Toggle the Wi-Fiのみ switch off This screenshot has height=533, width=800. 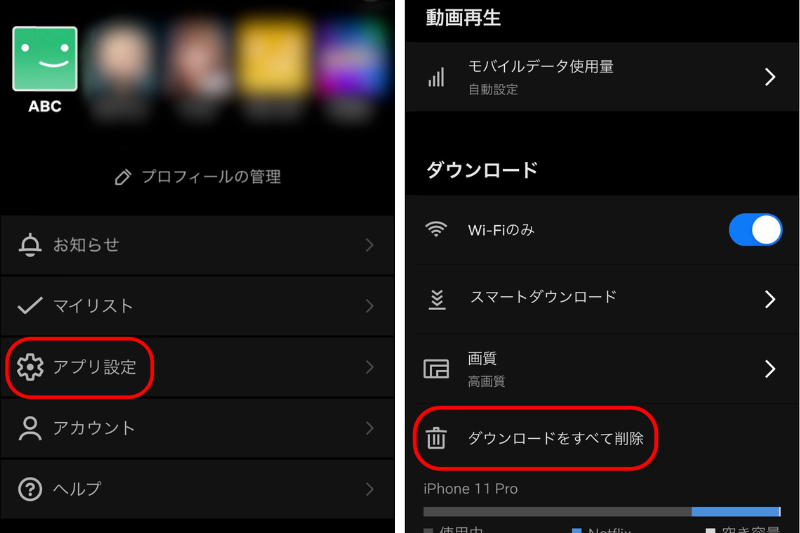755,230
